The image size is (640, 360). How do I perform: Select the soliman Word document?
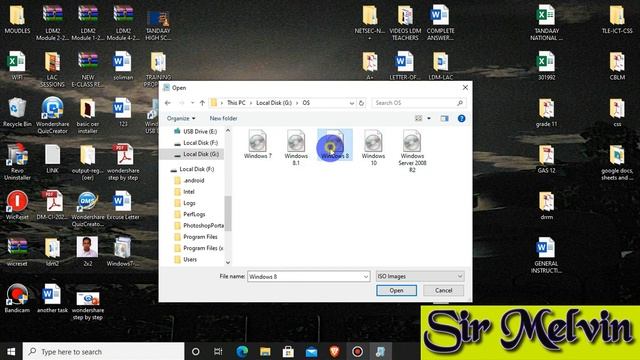pyautogui.click(x=123, y=66)
